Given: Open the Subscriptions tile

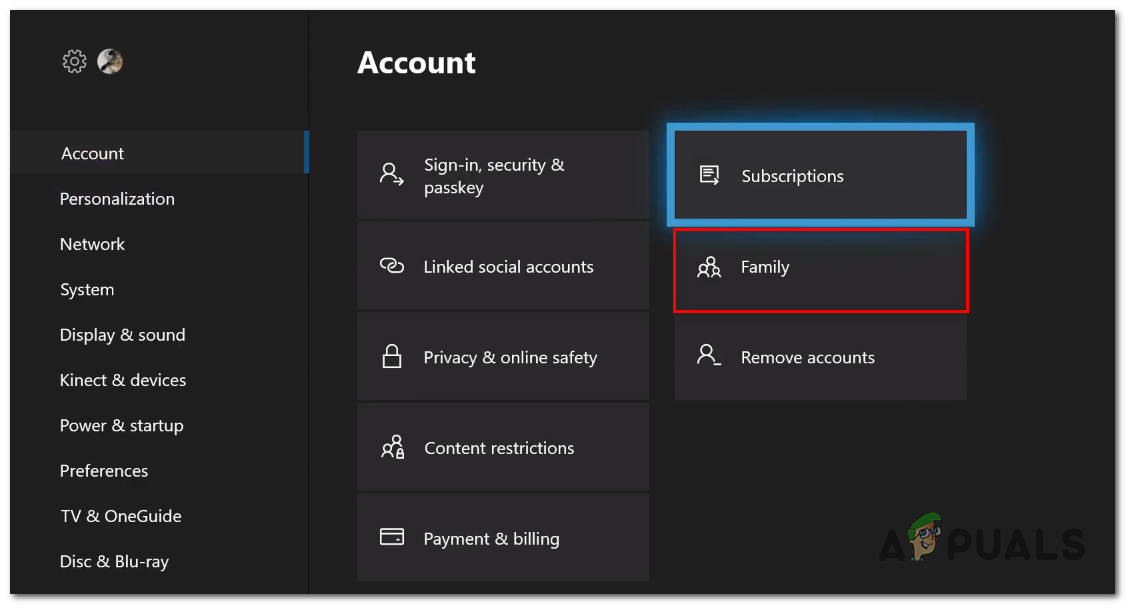Looking at the screenshot, I should click(820, 176).
